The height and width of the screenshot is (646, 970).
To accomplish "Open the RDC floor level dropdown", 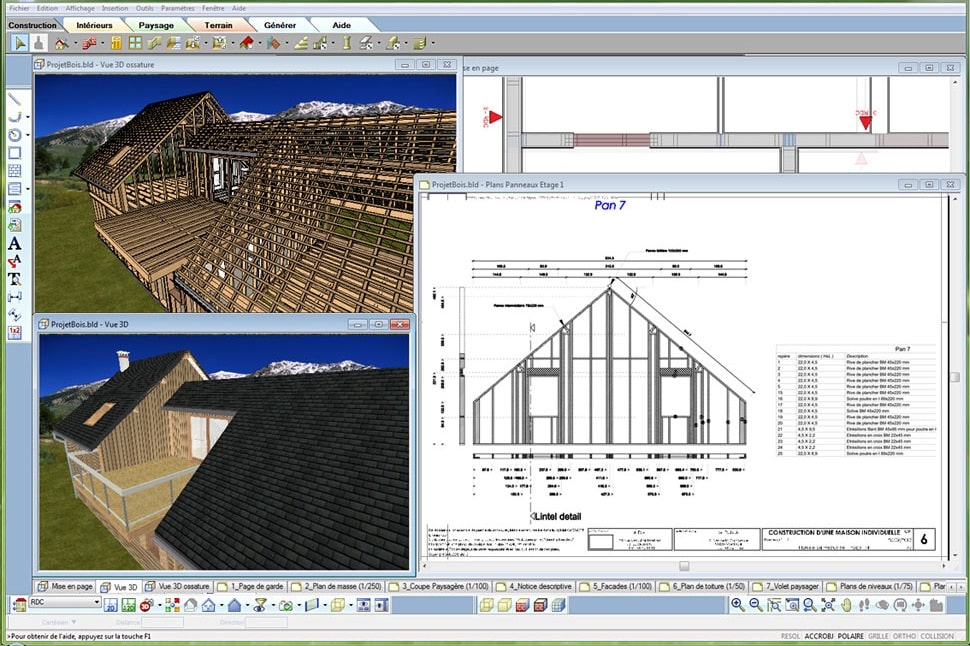I will coord(96,604).
